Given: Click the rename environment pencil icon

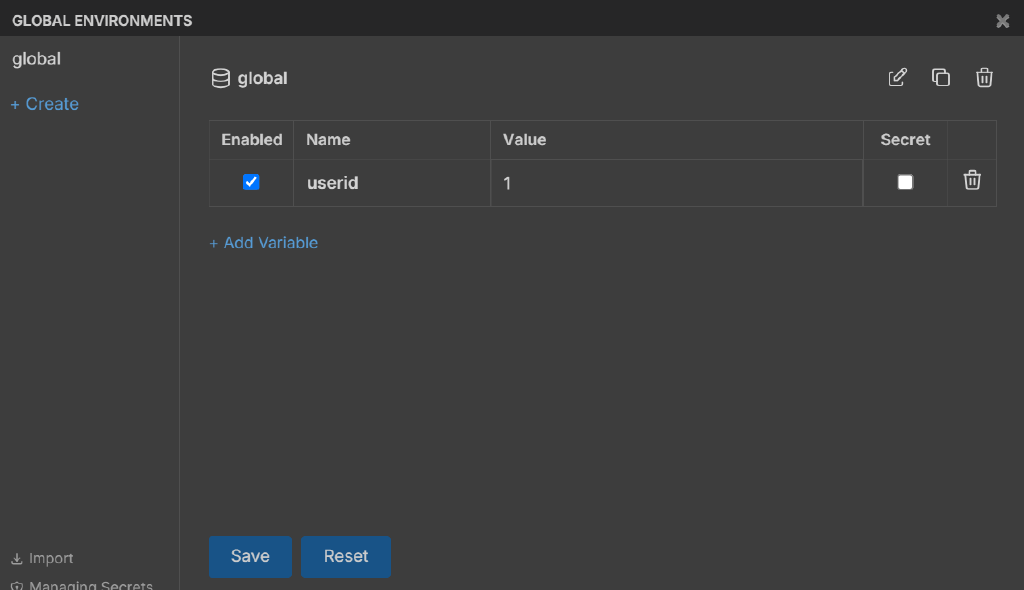Looking at the screenshot, I should pyautogui.click(x=897, y=78).
